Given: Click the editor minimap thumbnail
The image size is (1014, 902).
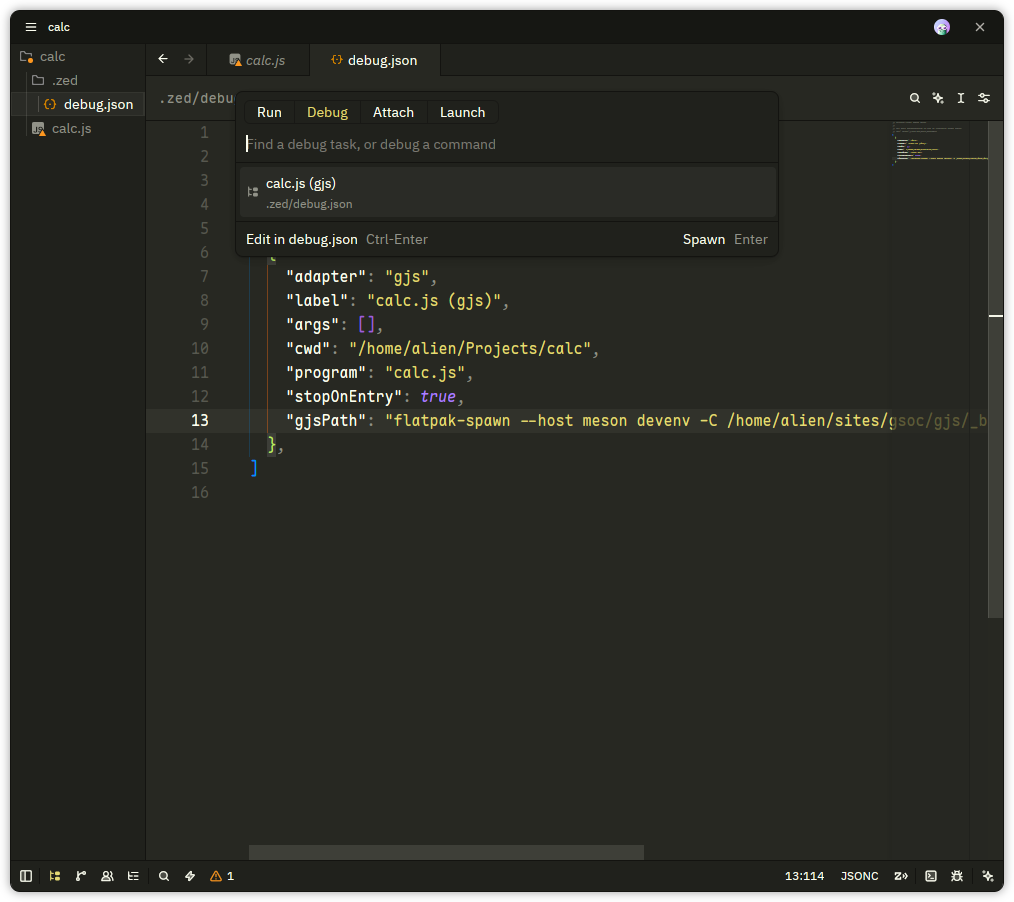Looking at the screenshot, I should 941,142.
